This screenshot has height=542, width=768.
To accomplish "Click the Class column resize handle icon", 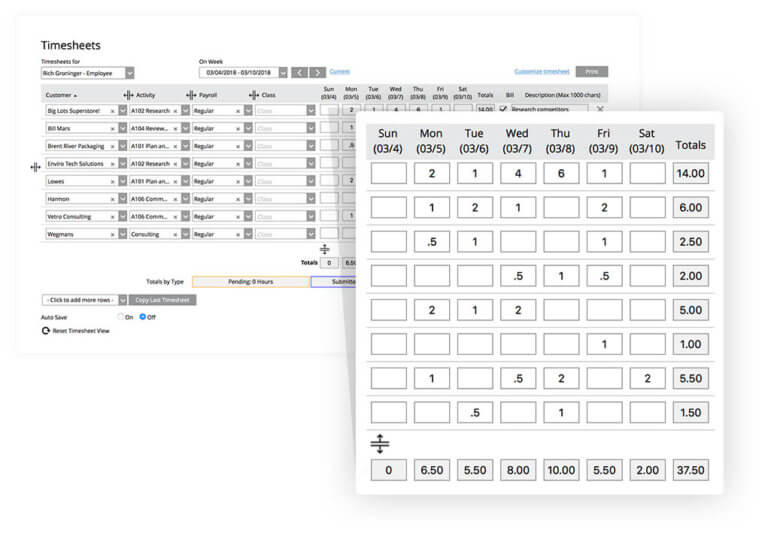I will pyautogui.click(x=254, y=95).
